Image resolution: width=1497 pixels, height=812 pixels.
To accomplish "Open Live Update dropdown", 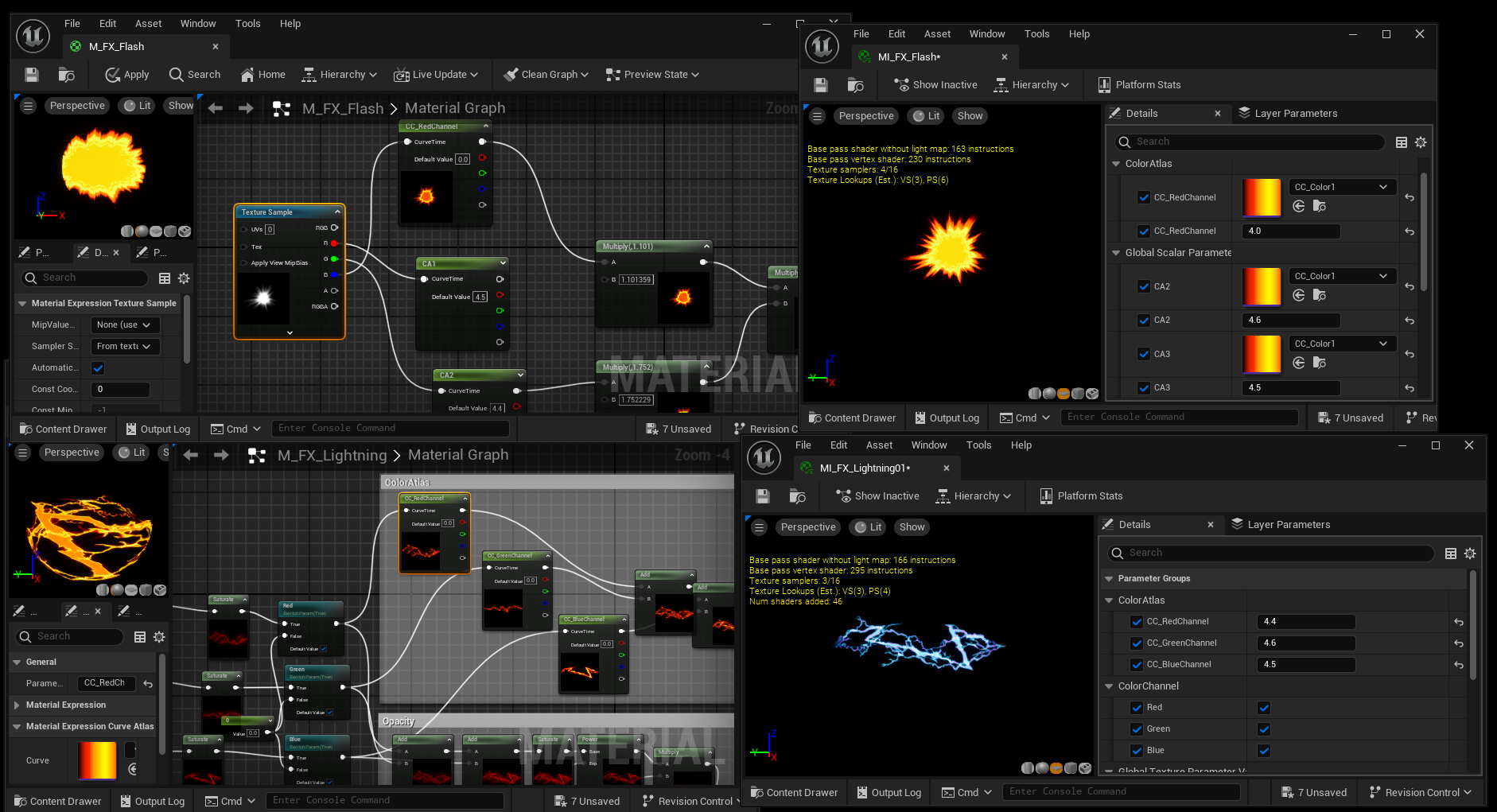I will 436,75.
